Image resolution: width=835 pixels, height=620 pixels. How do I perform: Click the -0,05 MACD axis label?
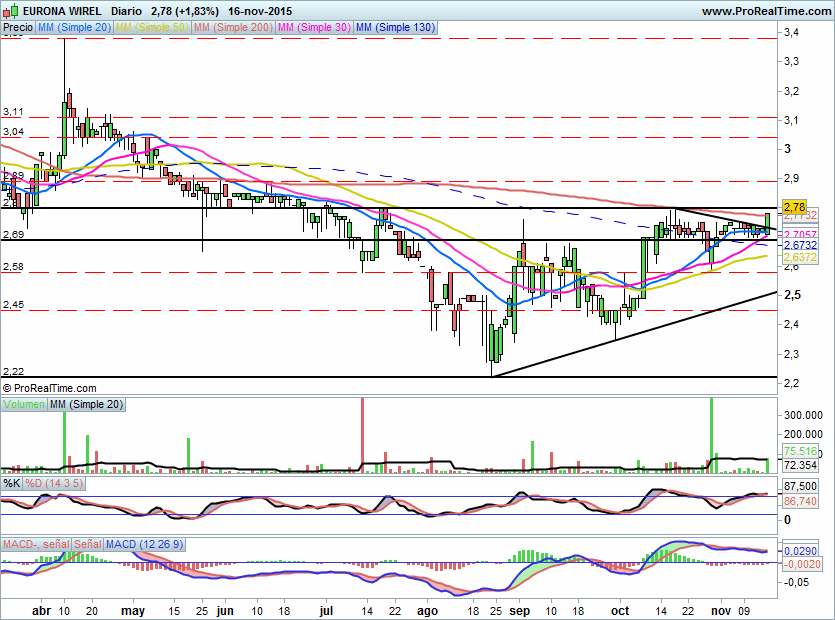coord(796,582)
